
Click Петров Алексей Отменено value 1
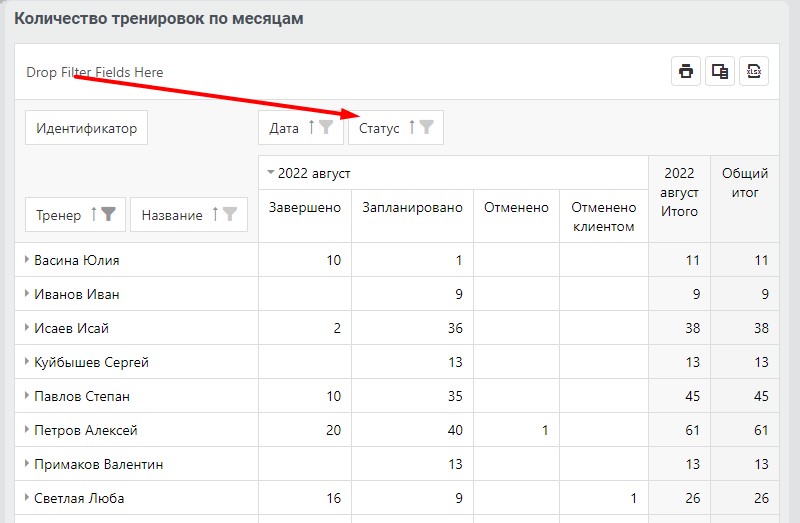coord(545,430)
